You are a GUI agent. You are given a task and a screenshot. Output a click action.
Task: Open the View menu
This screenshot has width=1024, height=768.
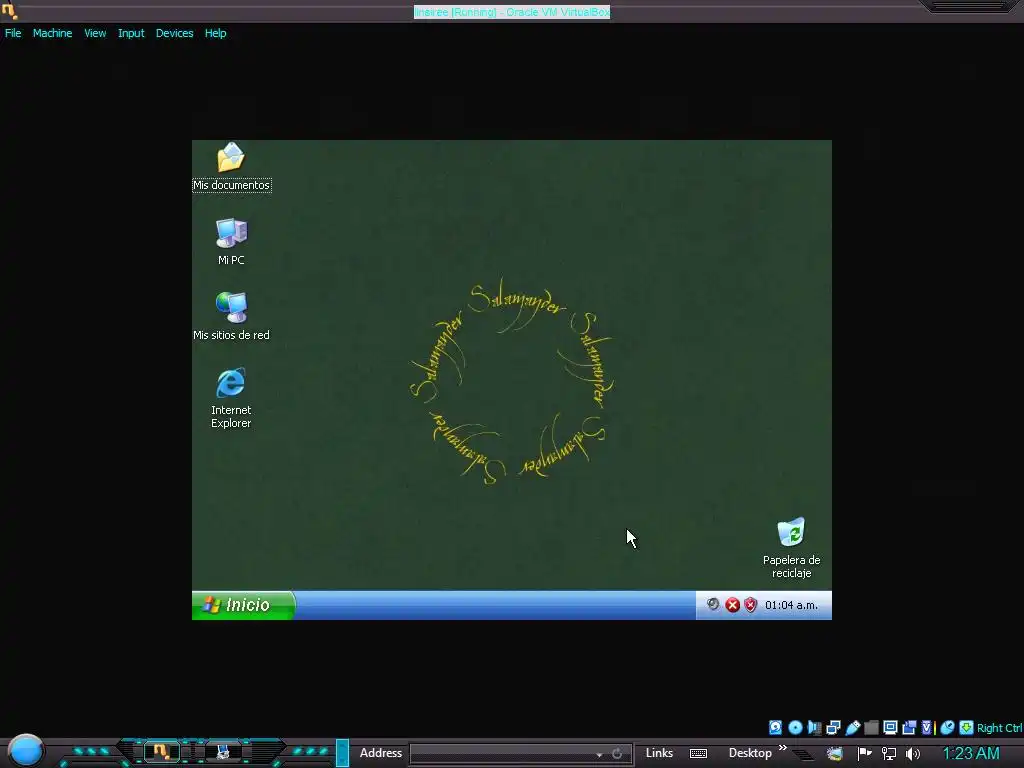pyautogui.click(x=95, y=33)
